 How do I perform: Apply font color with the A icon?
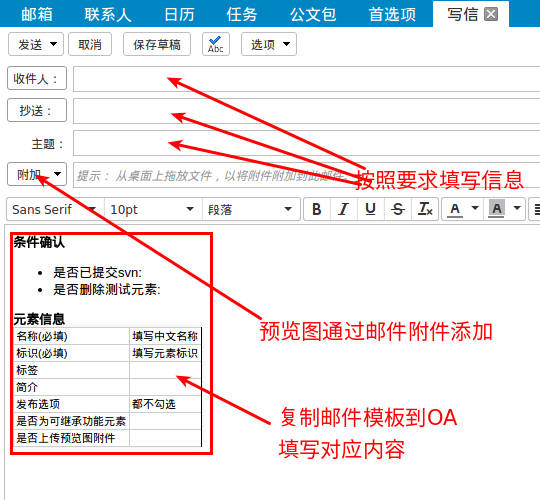coord(455,209)
